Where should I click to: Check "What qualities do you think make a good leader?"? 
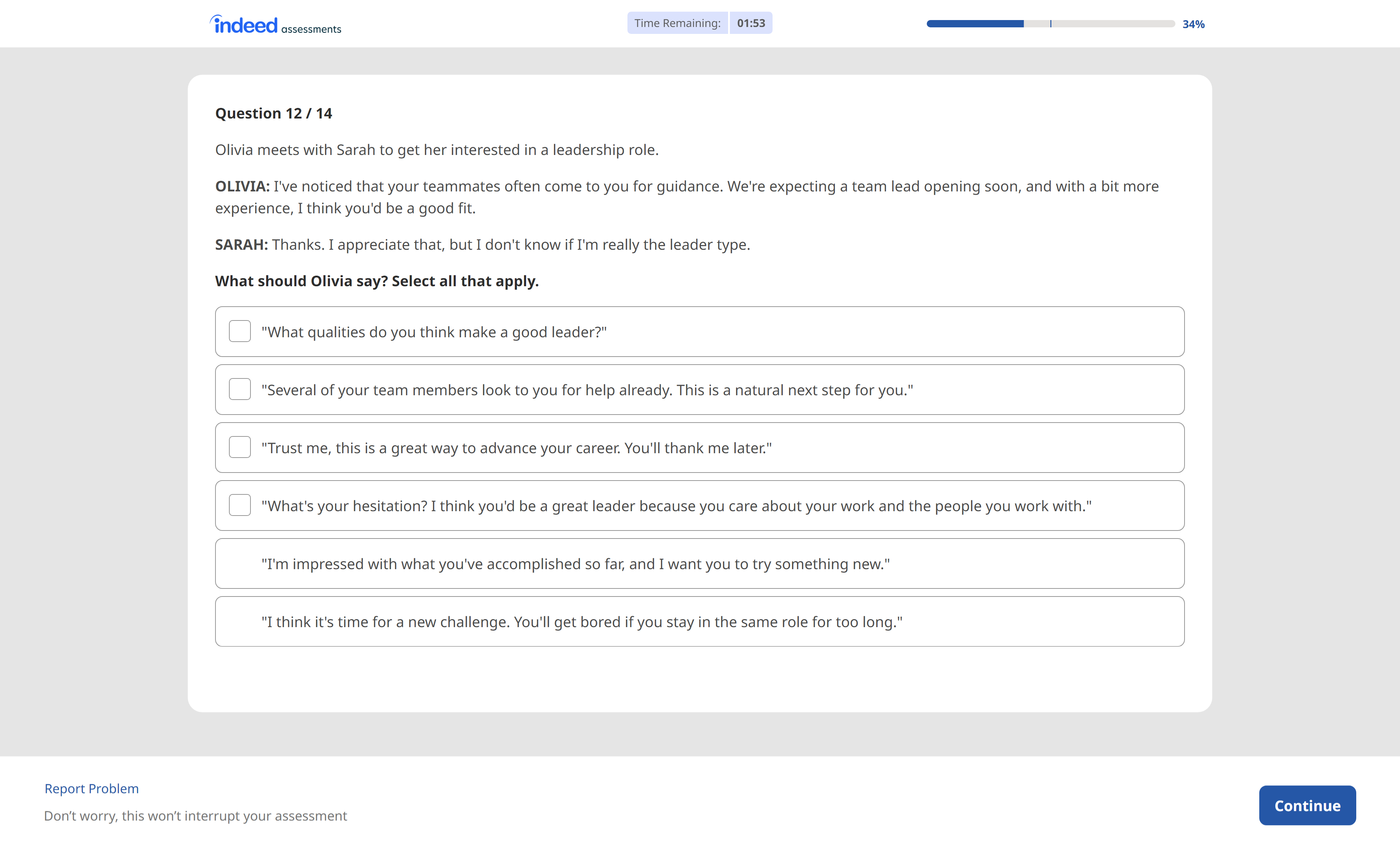coord(240,331)
